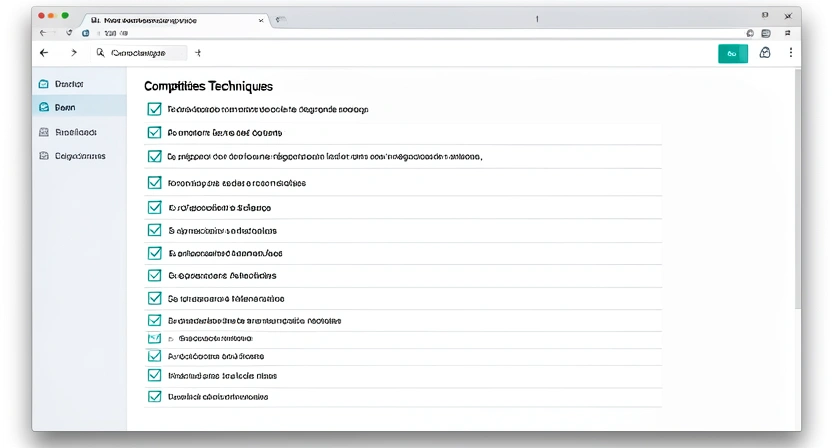Toggle the last checkbox in the list
This screenshot has height=448, width=832.
pos(154,396)
